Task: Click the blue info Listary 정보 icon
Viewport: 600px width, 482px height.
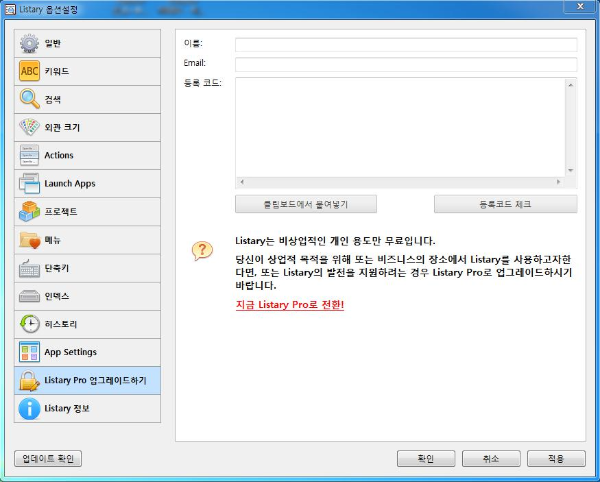Action: [29, 409]
